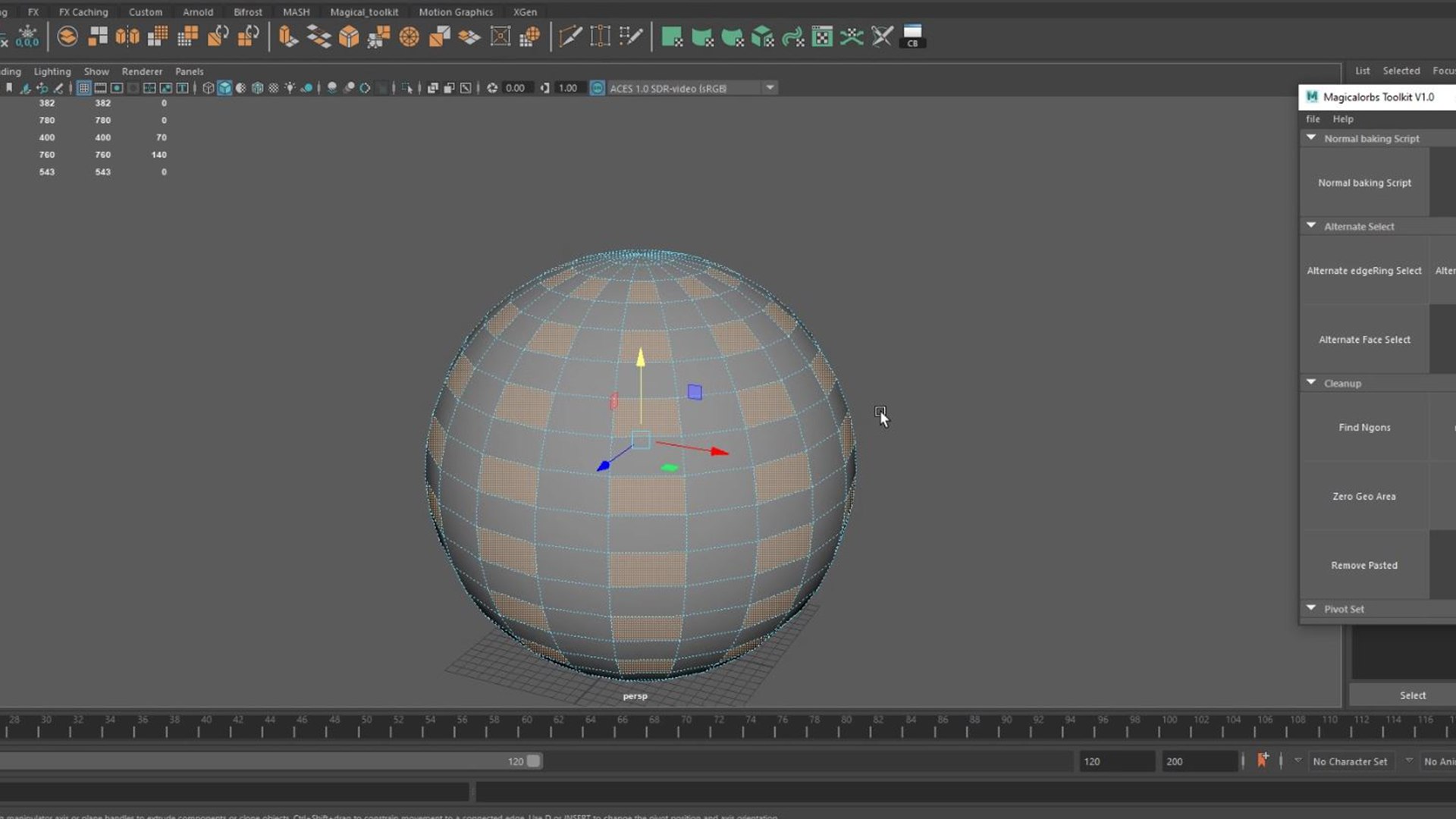Viewport: 1456px width, 819px height.
Task: Expand the Pivot Set section
Action: click(x=1311, y=608)
